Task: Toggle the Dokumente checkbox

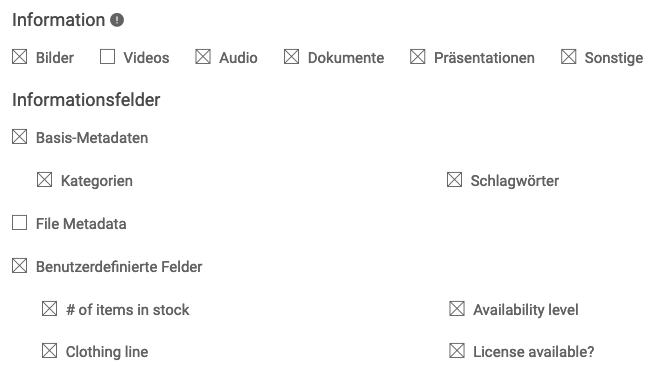Action: tap(291, 57)
